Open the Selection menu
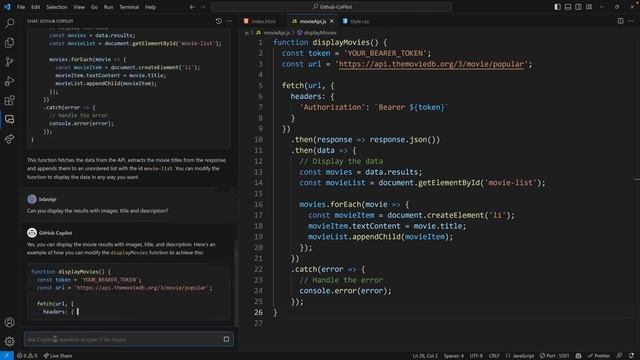 [57, 7]
